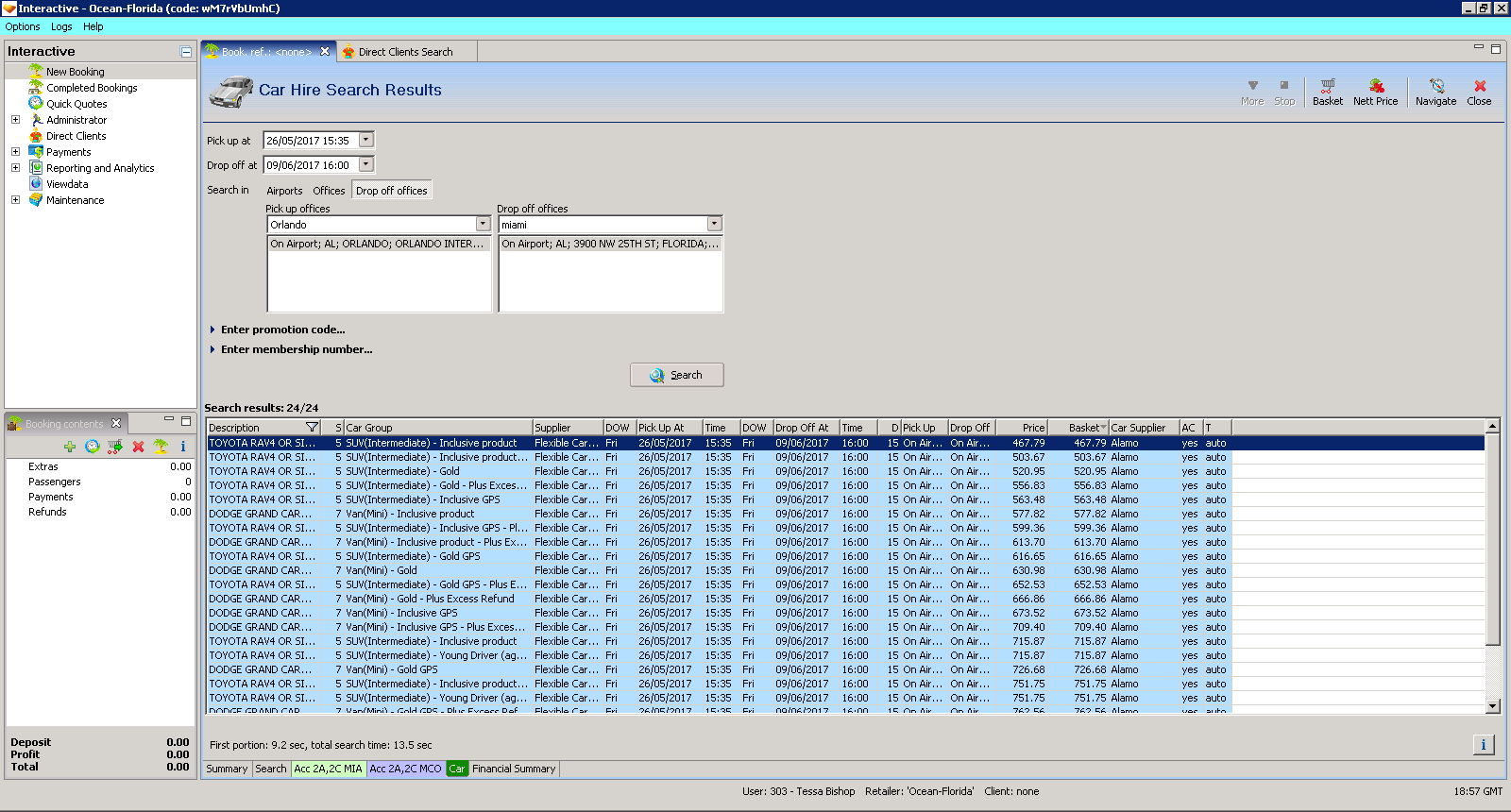
Task: Select the Airports search-in option
Action: (x=284, y=191)
